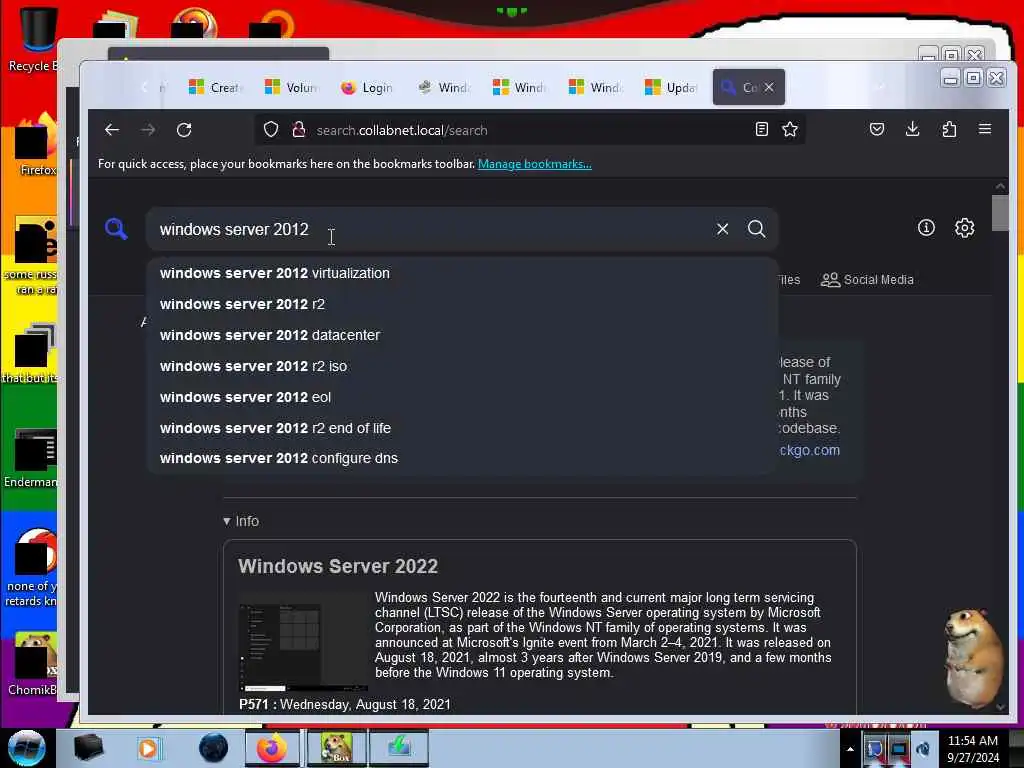Click the taskbar clock 11:54 AM
1024x768 pixels.
pos(972,741)
